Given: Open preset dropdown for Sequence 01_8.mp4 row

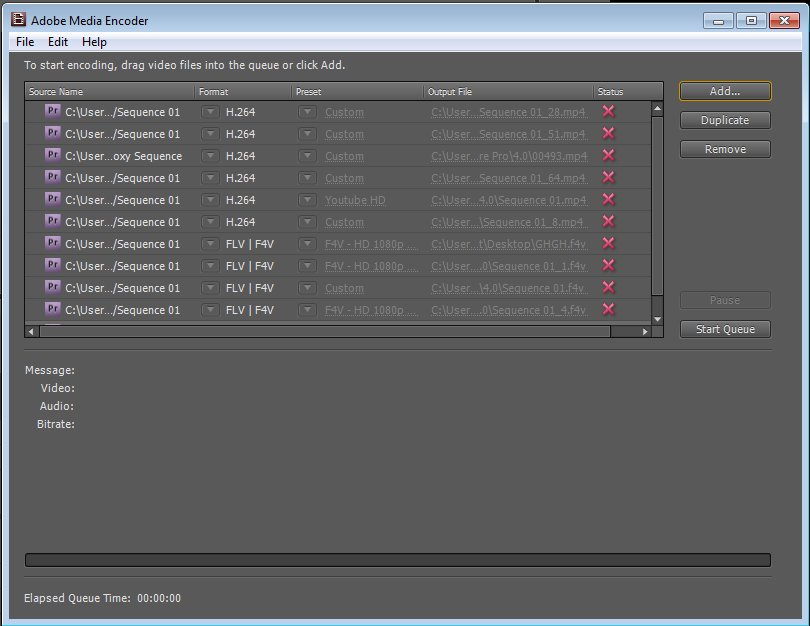Looking at the screenshot, I should point(307,222).
